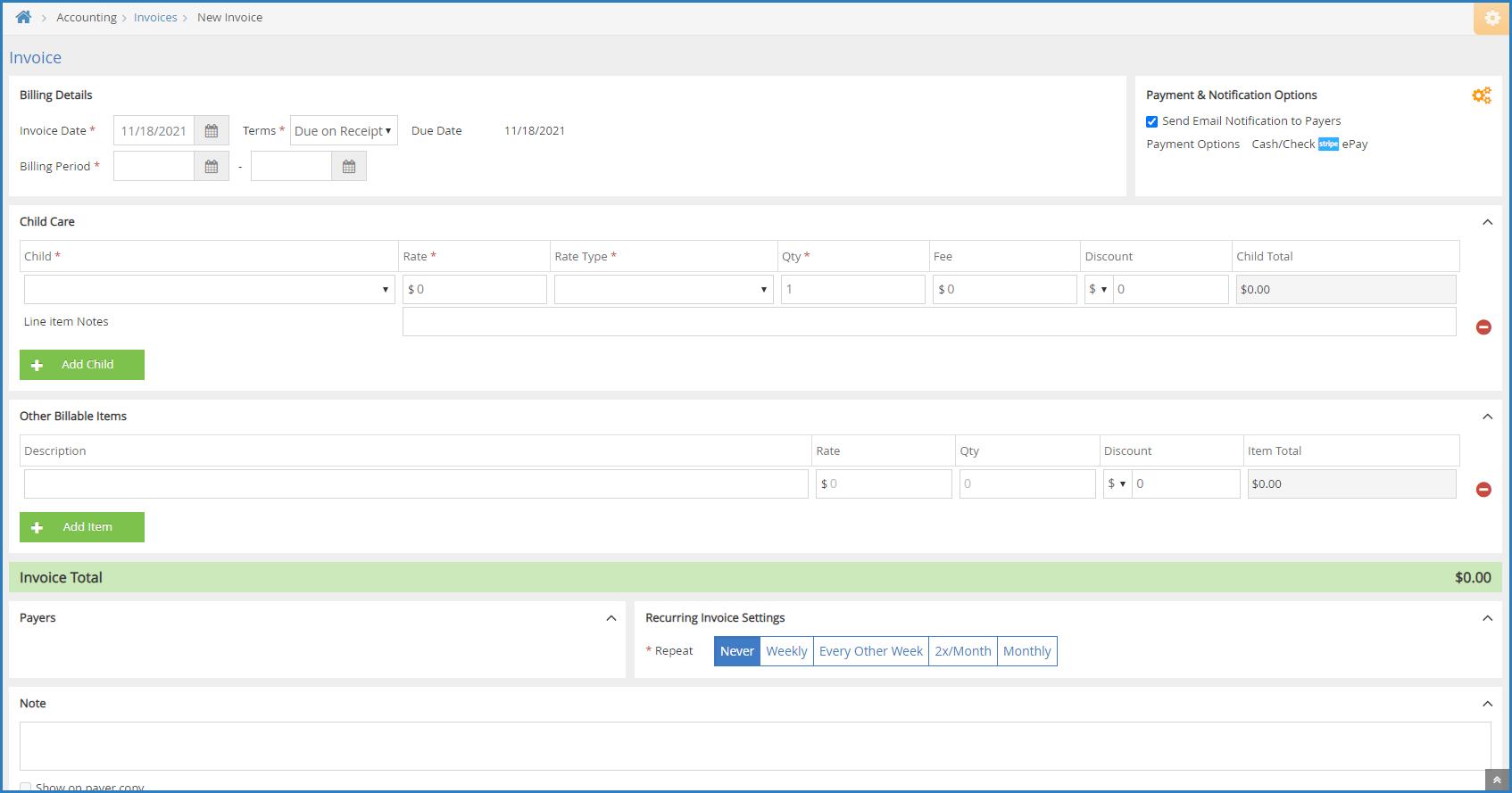1512x793 pixels.
Task: Go to the home page icon
Action: [x=24, y=17]
